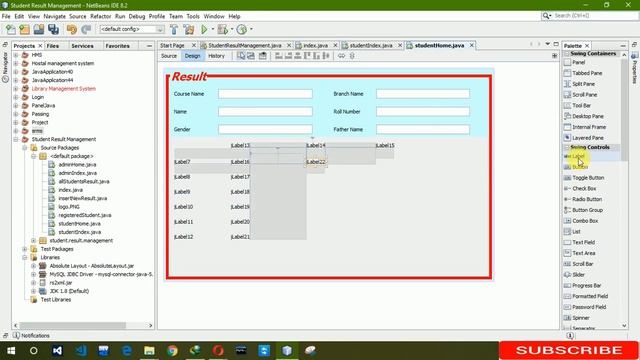The width and height of the screenshot is (640, 360).
Task: Click the New File toolbar icon
Action: coord(11,29)
